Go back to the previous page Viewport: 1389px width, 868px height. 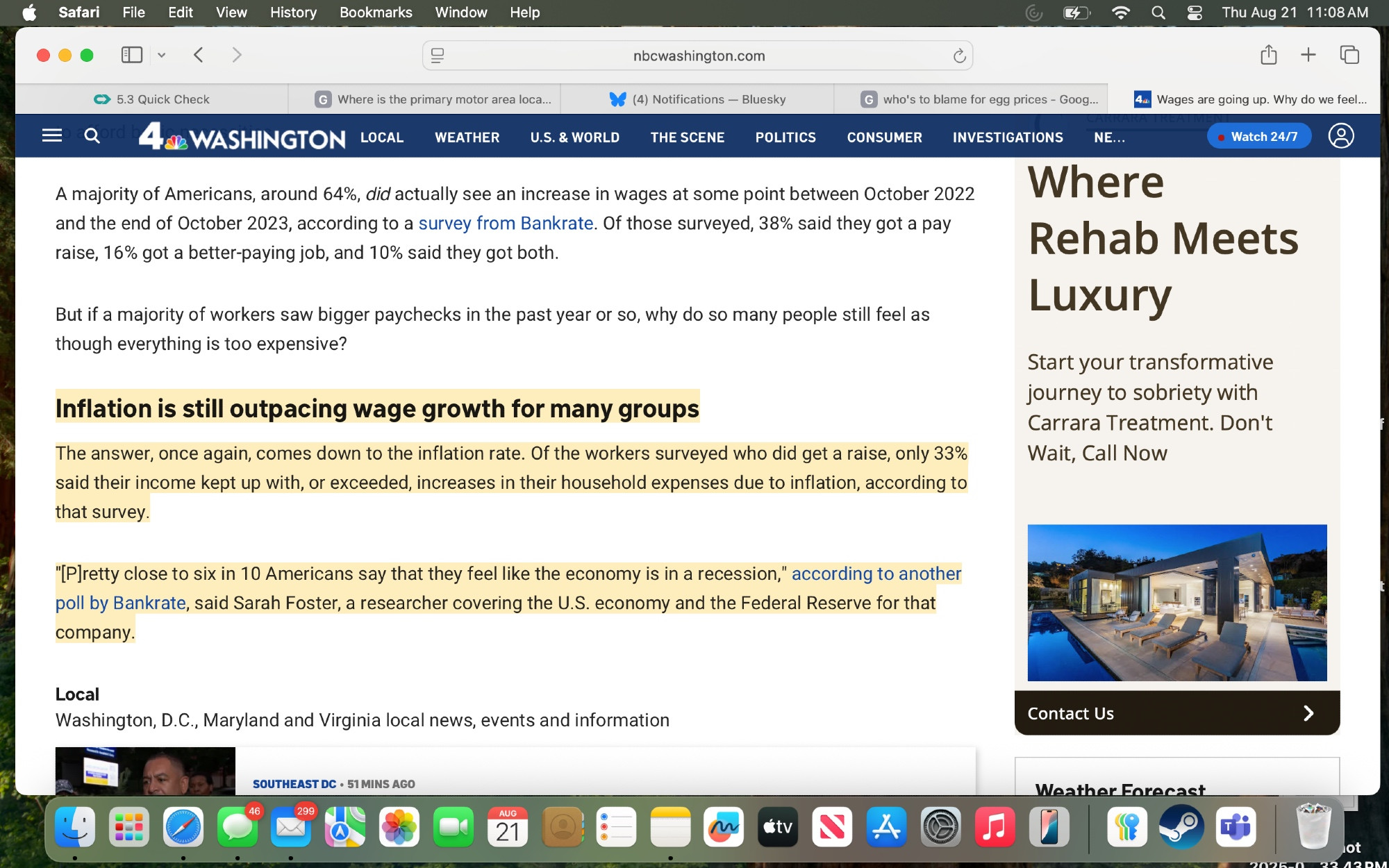(x=199, y=55)
